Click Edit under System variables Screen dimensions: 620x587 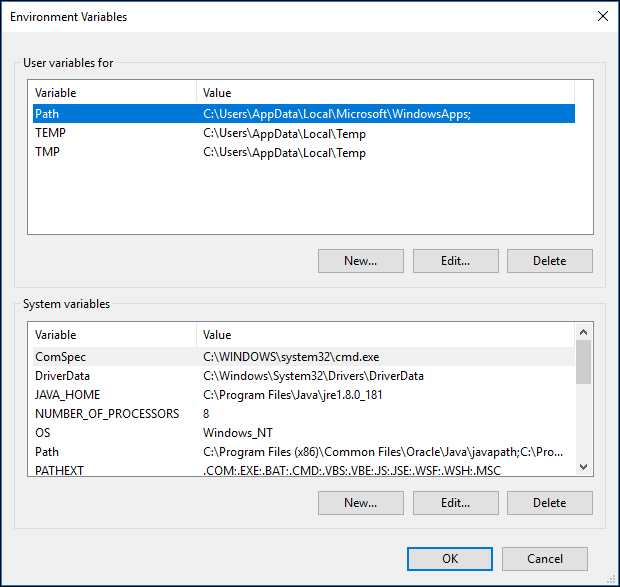(456, 503)
